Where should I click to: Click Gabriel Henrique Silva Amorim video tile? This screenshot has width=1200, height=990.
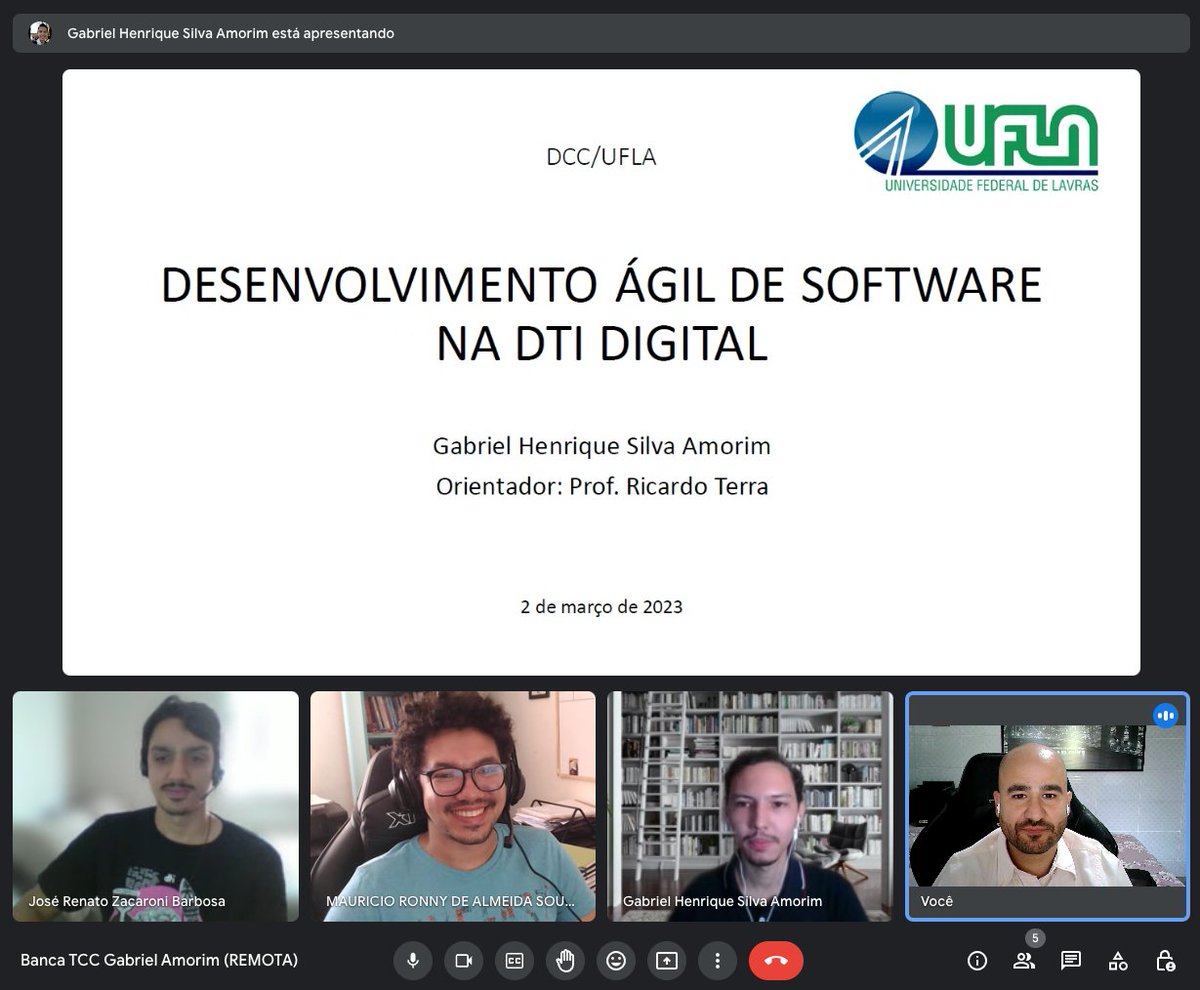(x=750, y=806)
